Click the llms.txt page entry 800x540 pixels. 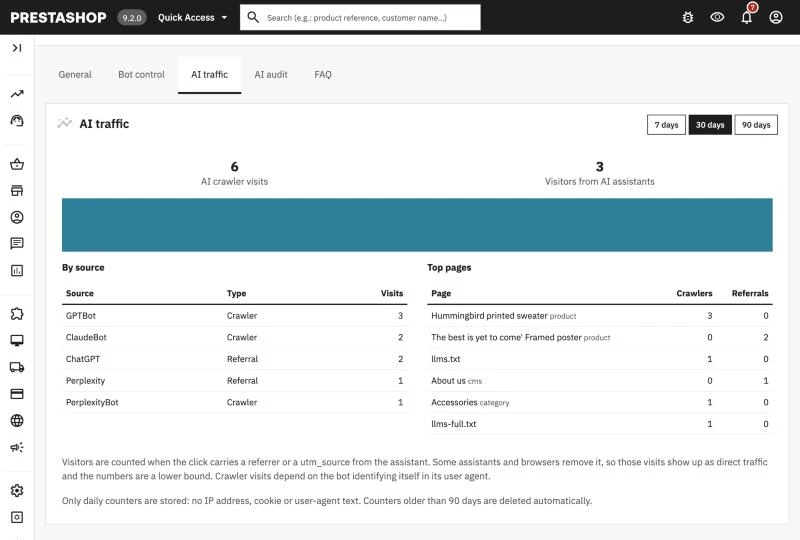445,359
